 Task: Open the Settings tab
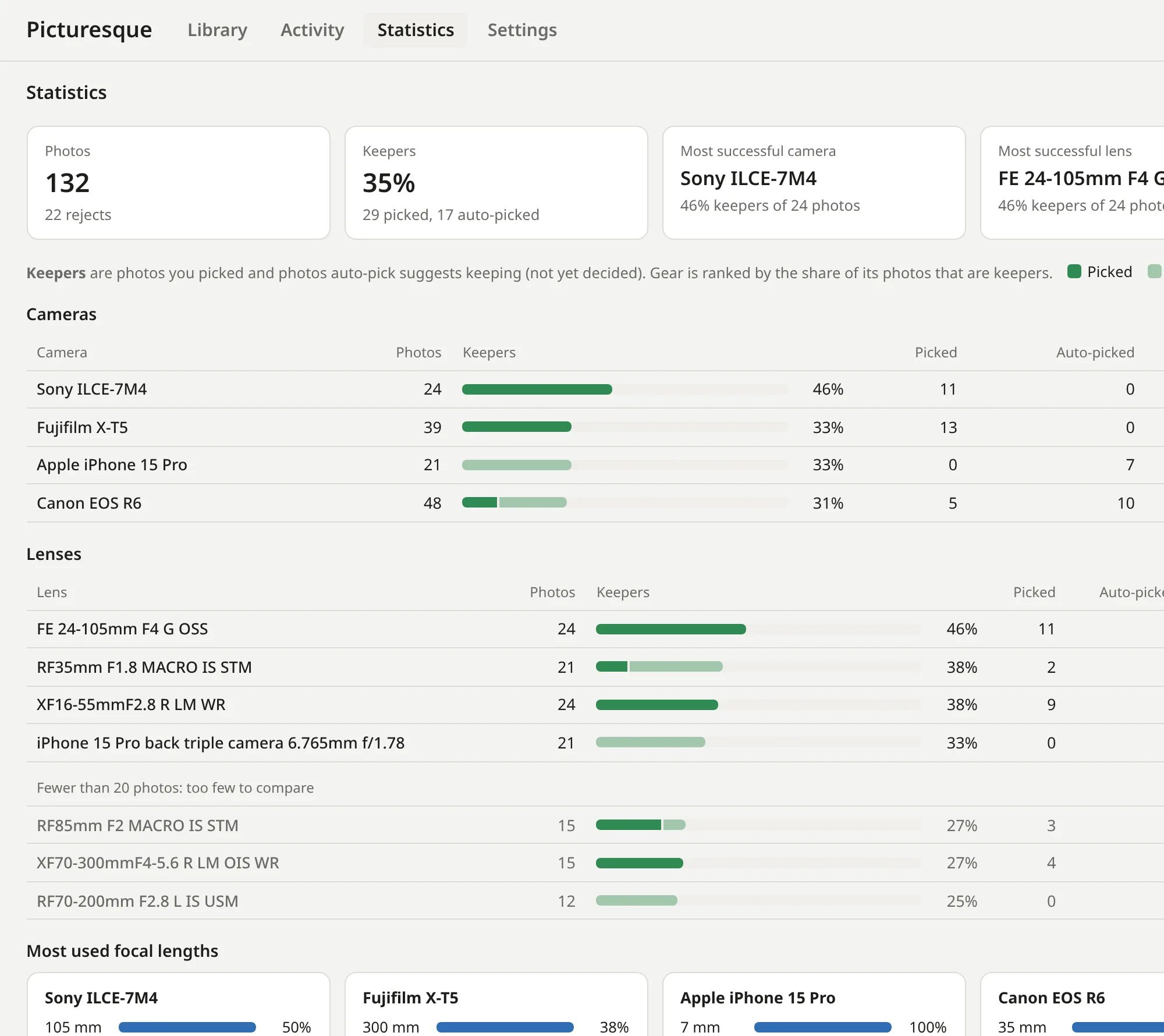coord(522,30)
